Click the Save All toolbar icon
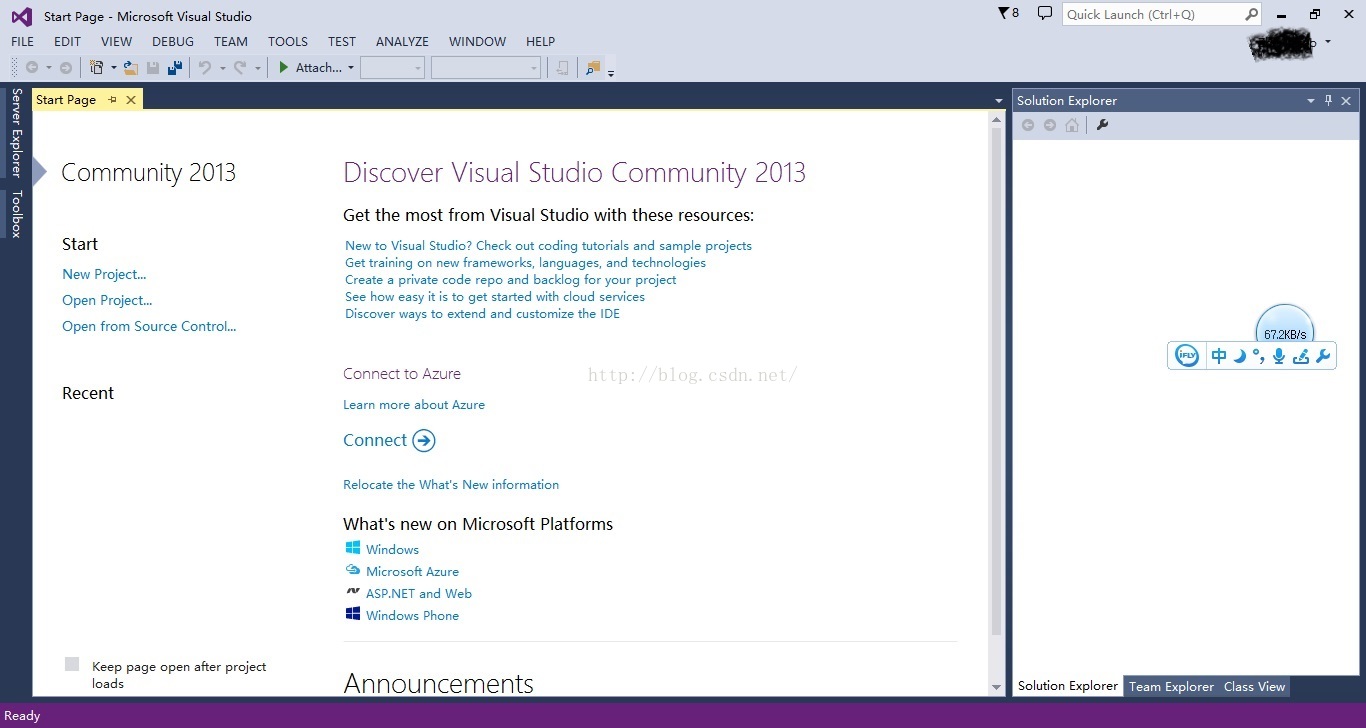 click(x=175, y=68)
